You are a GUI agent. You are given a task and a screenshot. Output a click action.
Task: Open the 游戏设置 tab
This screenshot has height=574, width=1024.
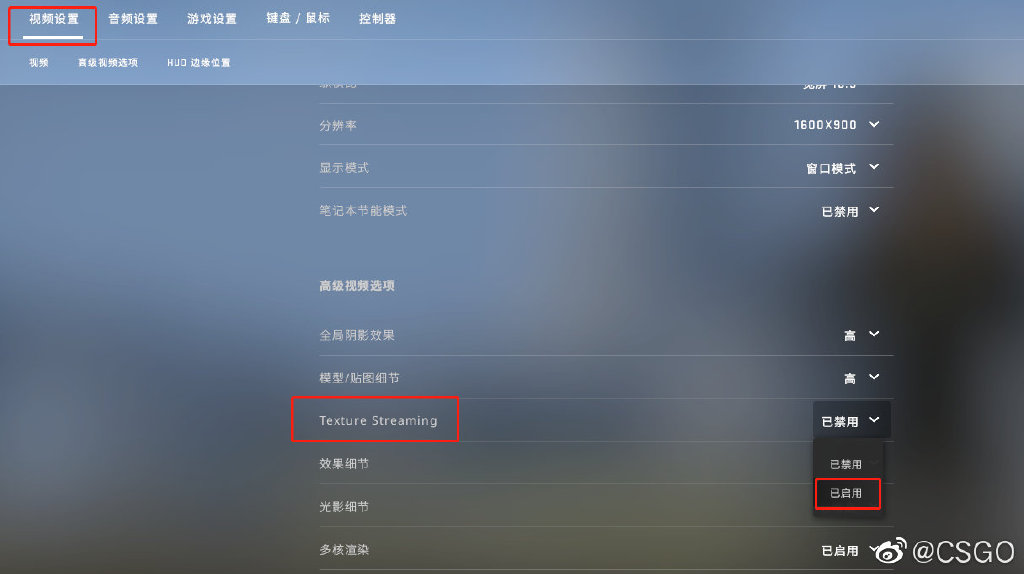(212, 19)
